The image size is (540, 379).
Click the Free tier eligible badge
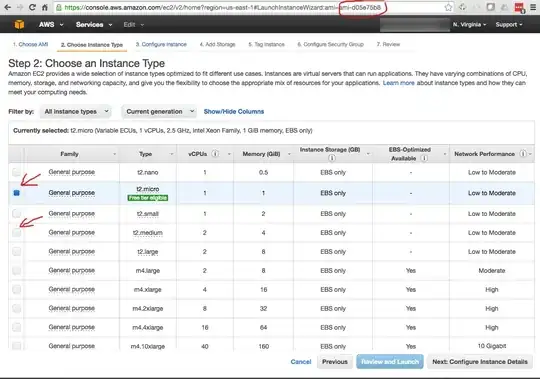(147, 198)
